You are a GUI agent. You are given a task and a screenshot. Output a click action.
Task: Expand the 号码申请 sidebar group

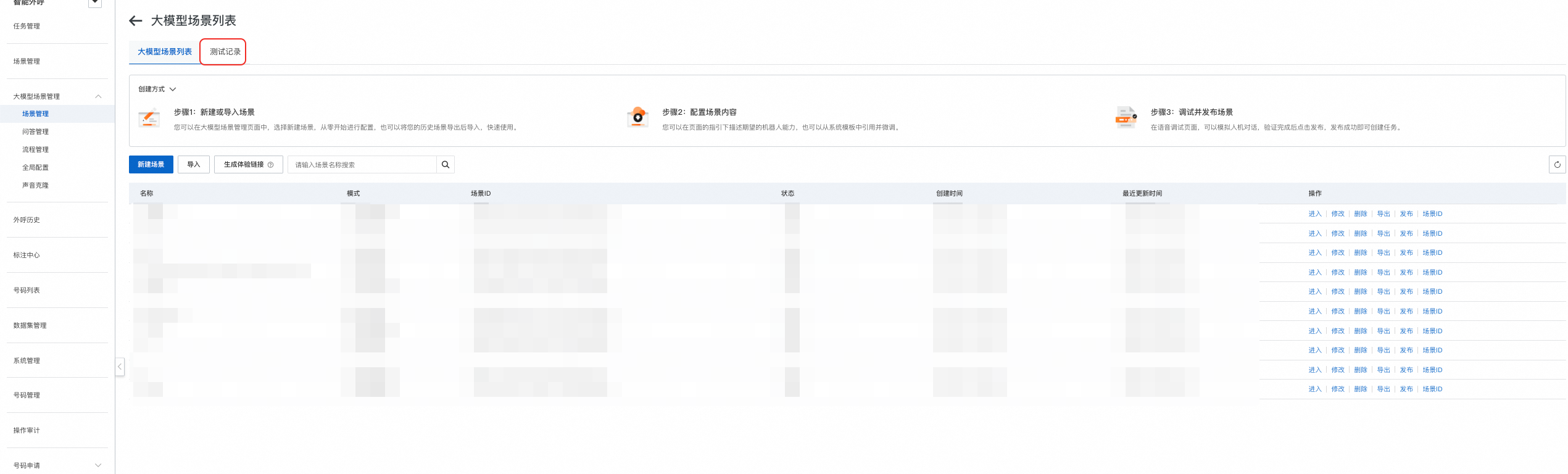coord(98,465)
